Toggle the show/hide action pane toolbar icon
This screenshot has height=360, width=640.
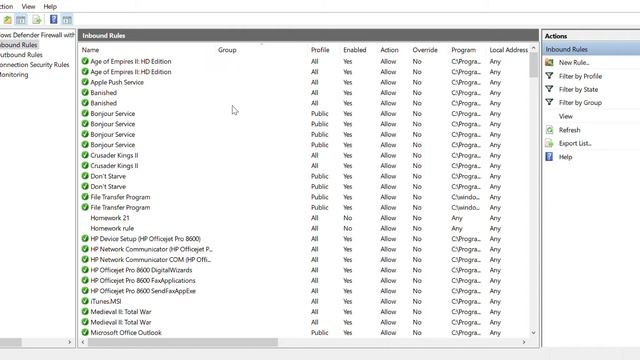pyautogui.click(x=67, y=20)
